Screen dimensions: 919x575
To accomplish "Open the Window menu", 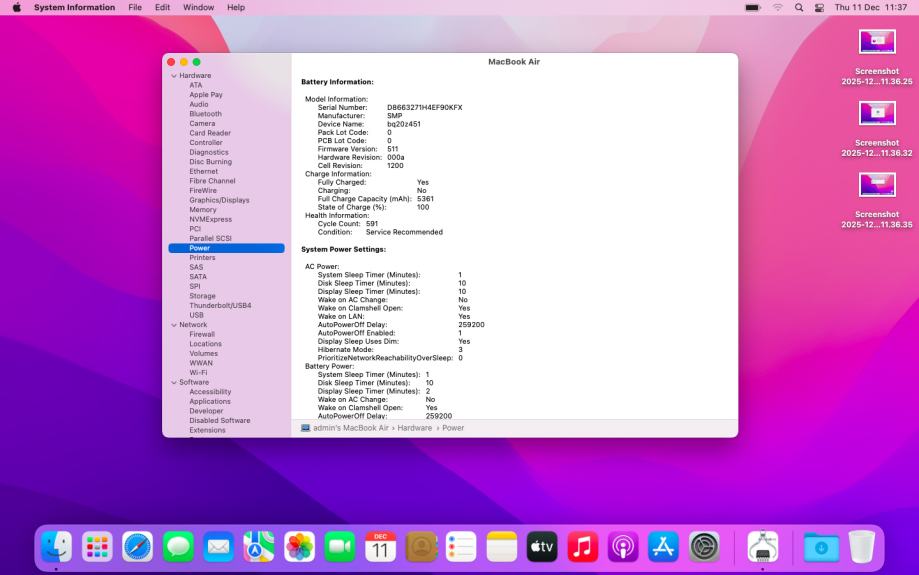I will (x=198, y=8).
